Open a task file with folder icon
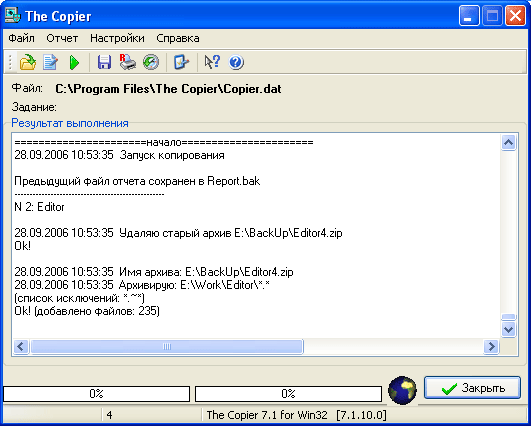This screenshot has height=426, width=531. pyautogui.click(x=28, y=62)
